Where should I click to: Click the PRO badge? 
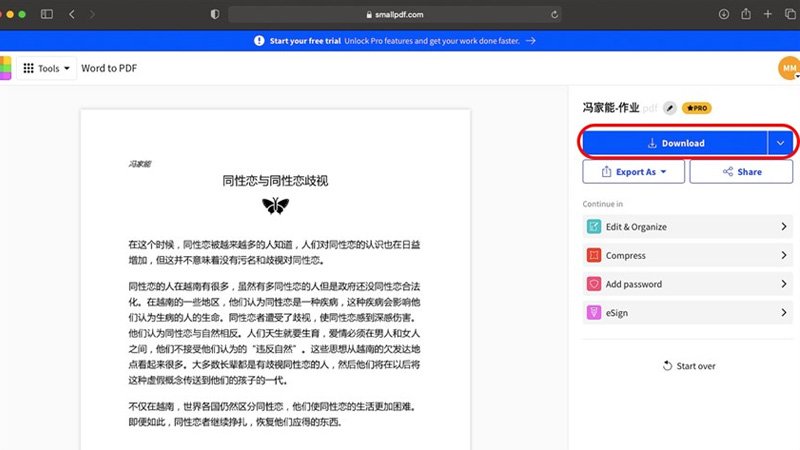click(x=696, y=108)
